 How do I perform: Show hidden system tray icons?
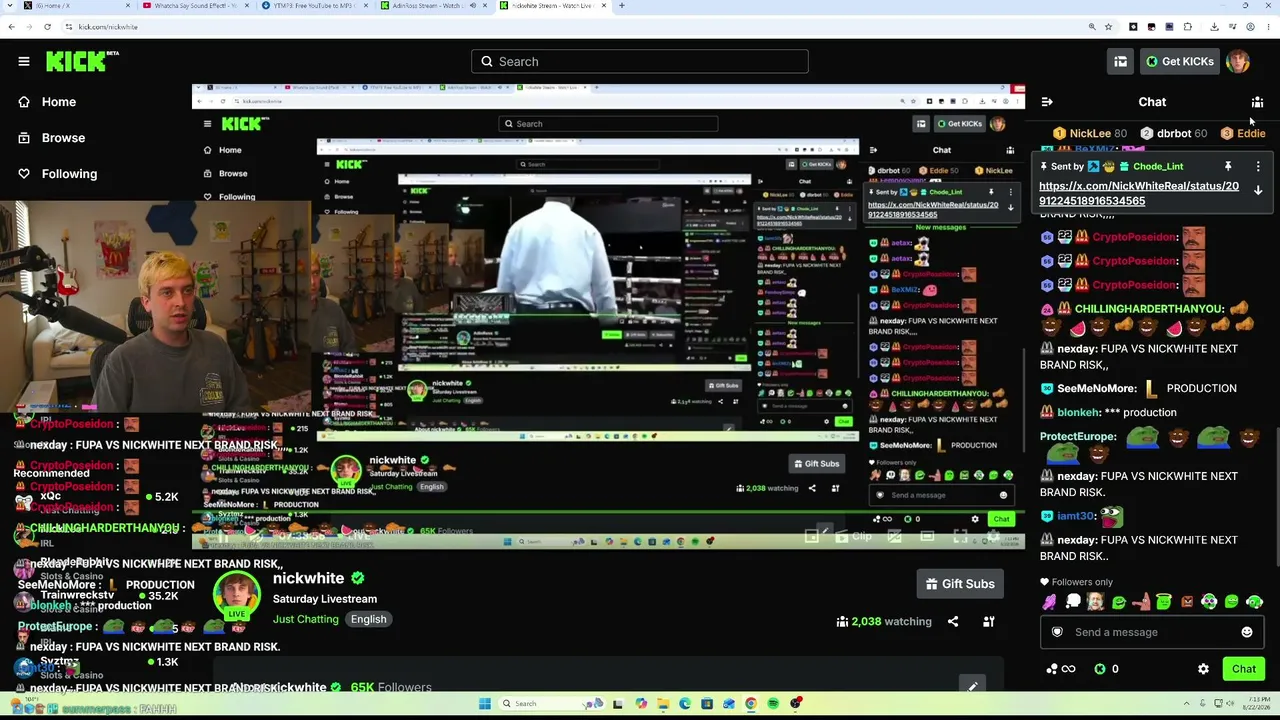(x=1187, y=704)
